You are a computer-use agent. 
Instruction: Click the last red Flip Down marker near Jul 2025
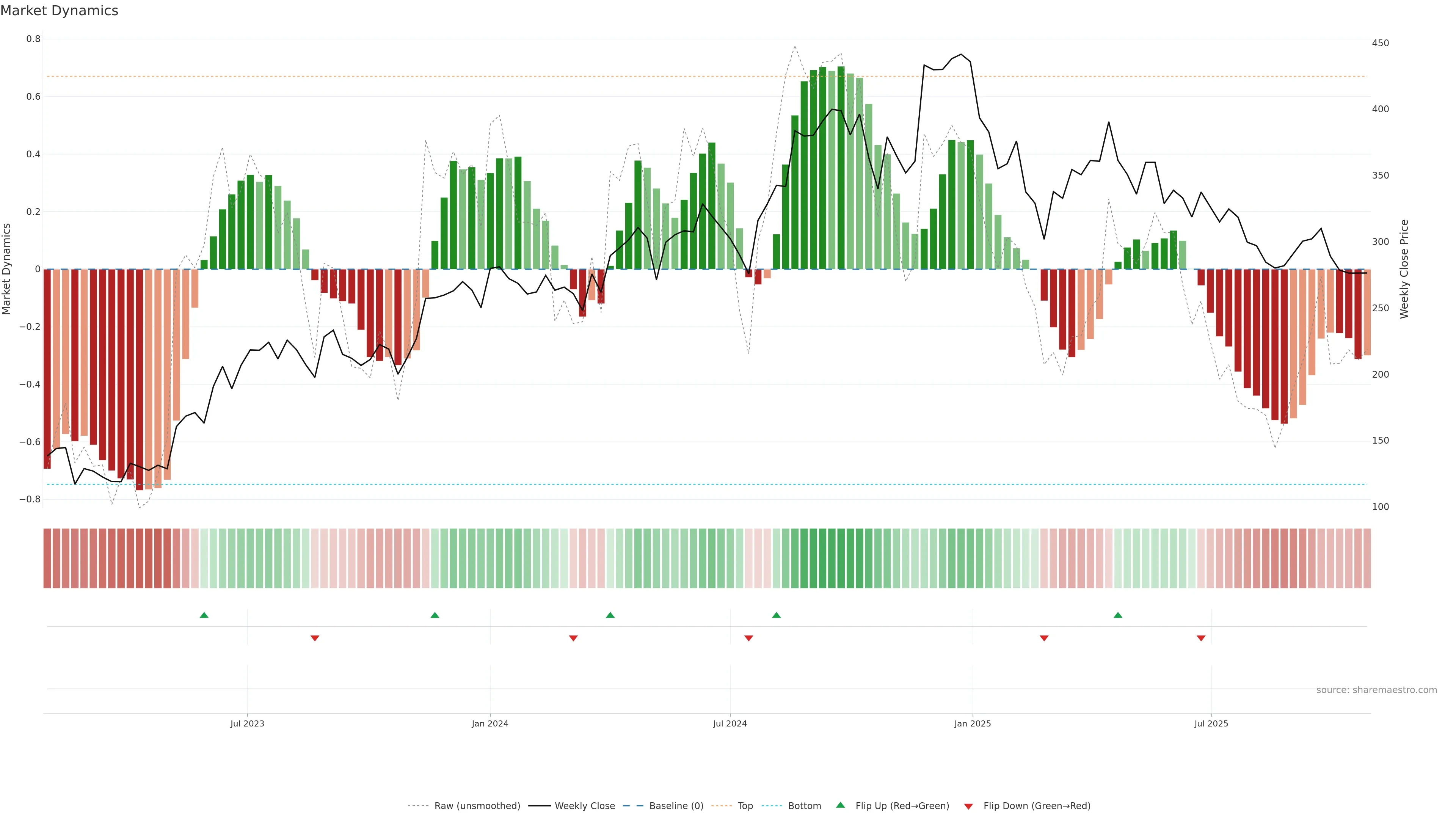(1200, 638)
